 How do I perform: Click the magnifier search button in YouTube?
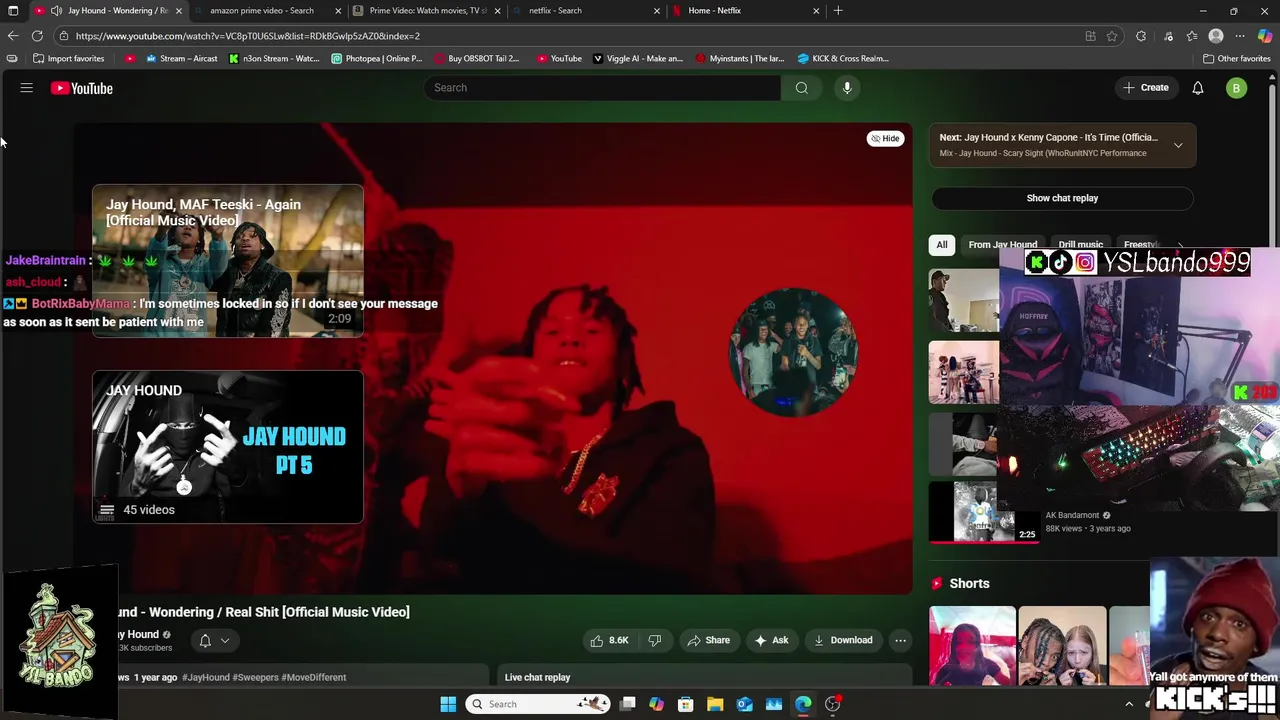[x=801, y=88]
